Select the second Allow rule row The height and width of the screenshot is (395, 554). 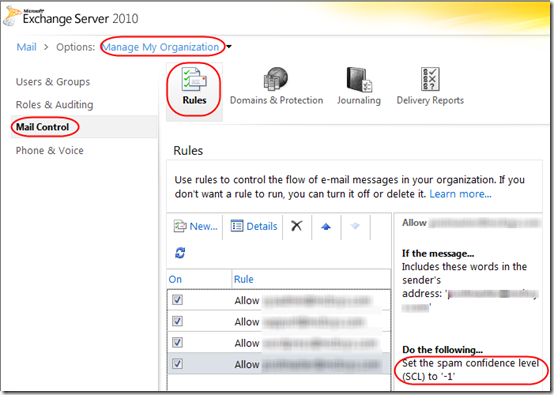279,322
